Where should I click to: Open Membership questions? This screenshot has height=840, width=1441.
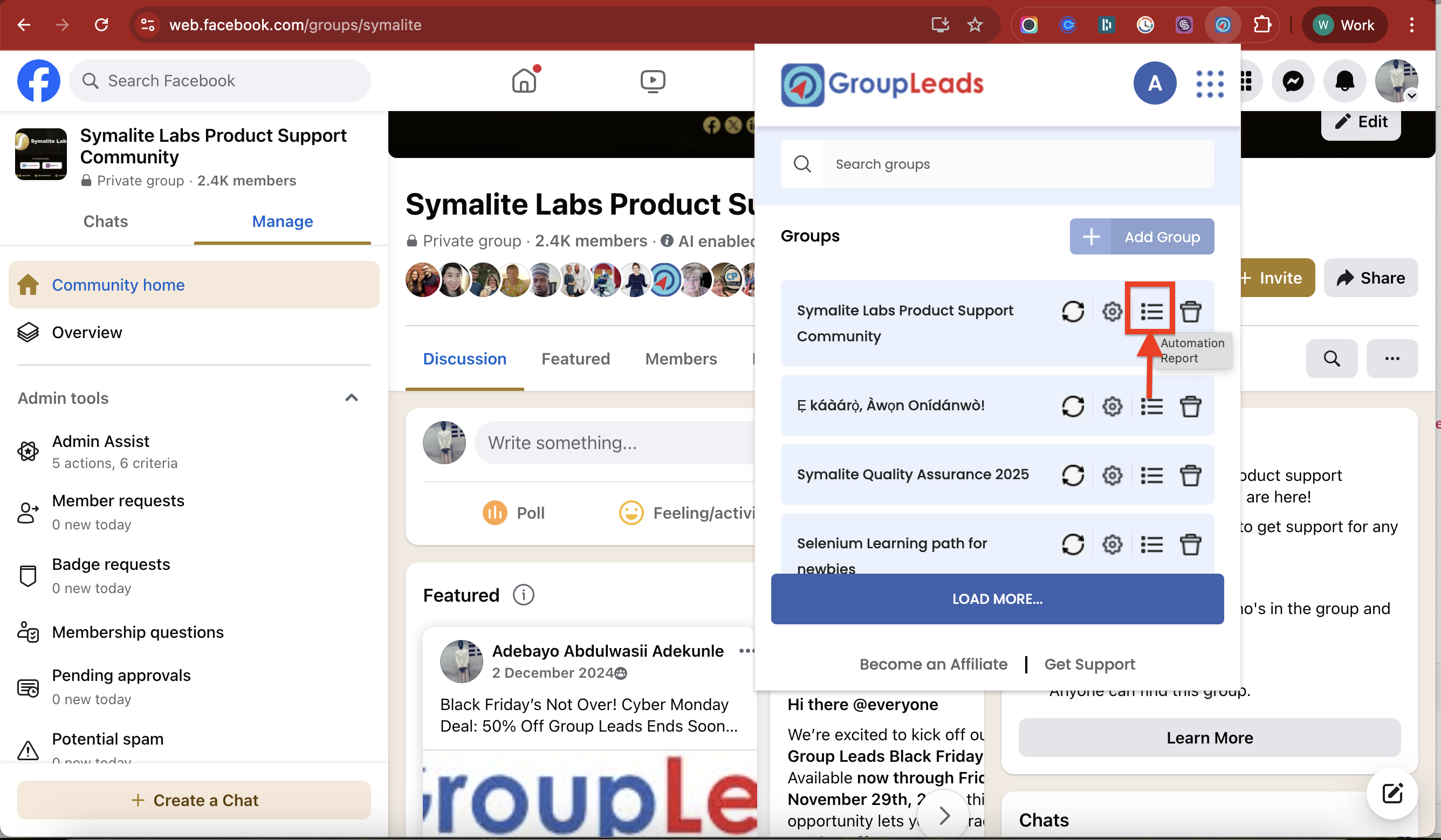tap(194, 632)
